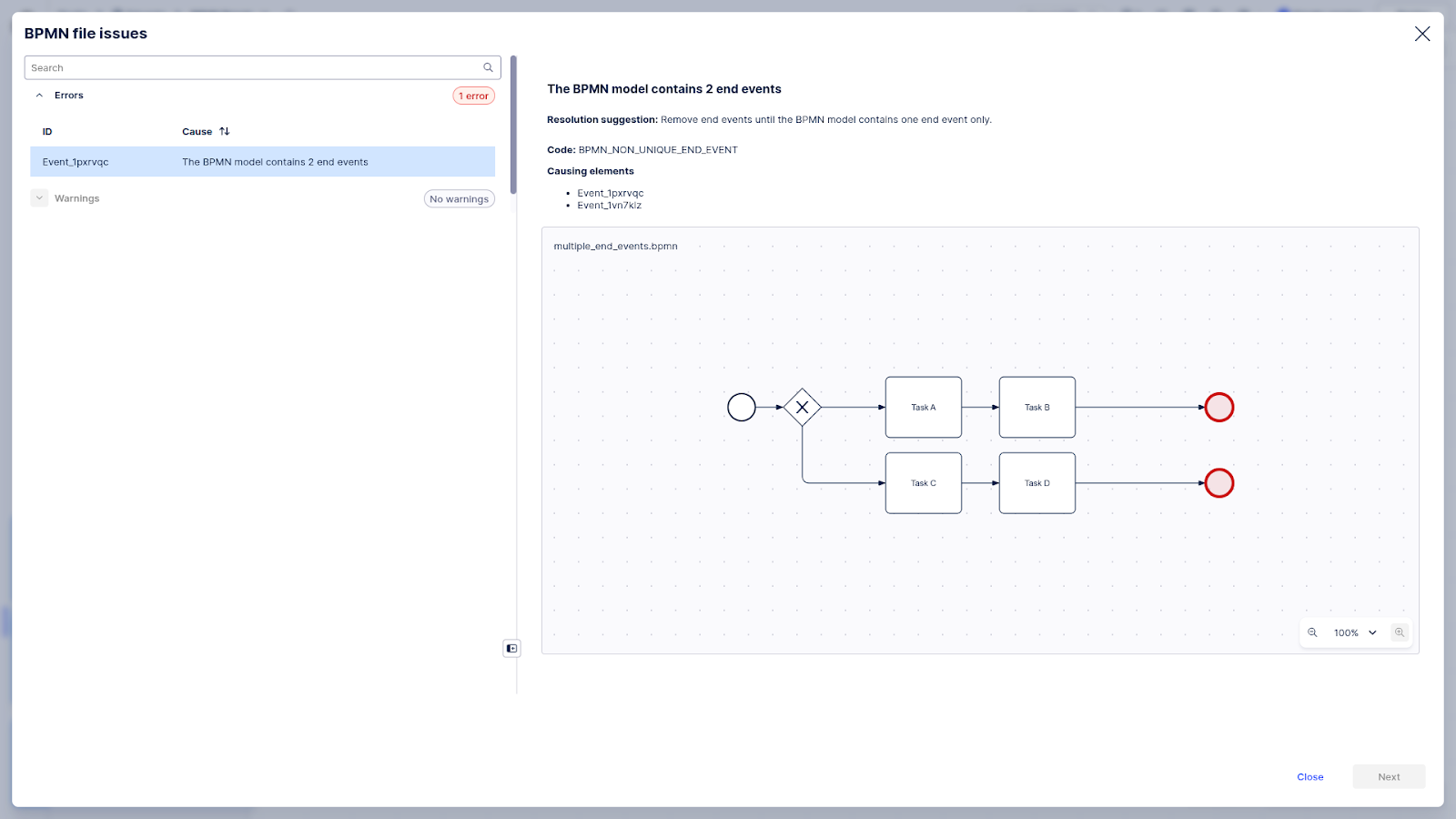
Task: Toggle the side panel collapse icon
Action: click(x=511, y=648)
